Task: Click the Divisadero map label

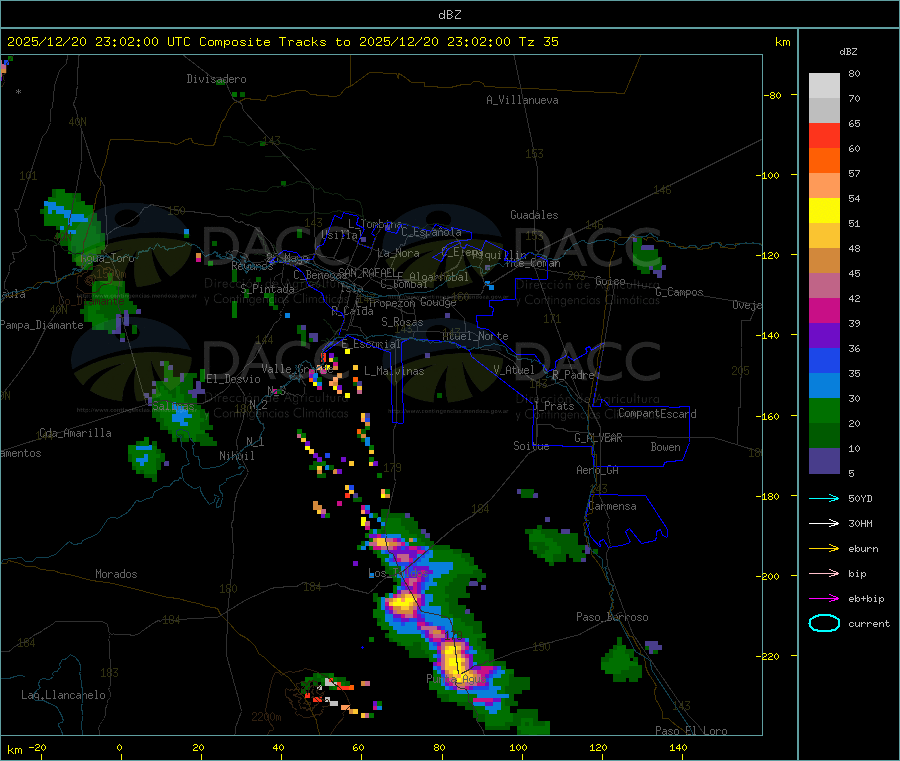Action: tap(216, 79)
